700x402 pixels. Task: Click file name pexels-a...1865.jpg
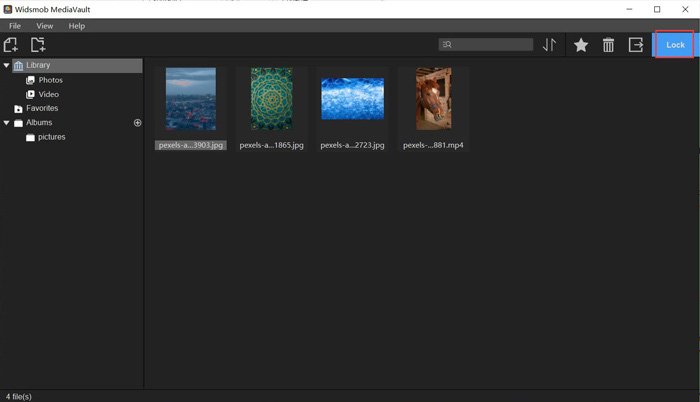click(x=271, y=145)
